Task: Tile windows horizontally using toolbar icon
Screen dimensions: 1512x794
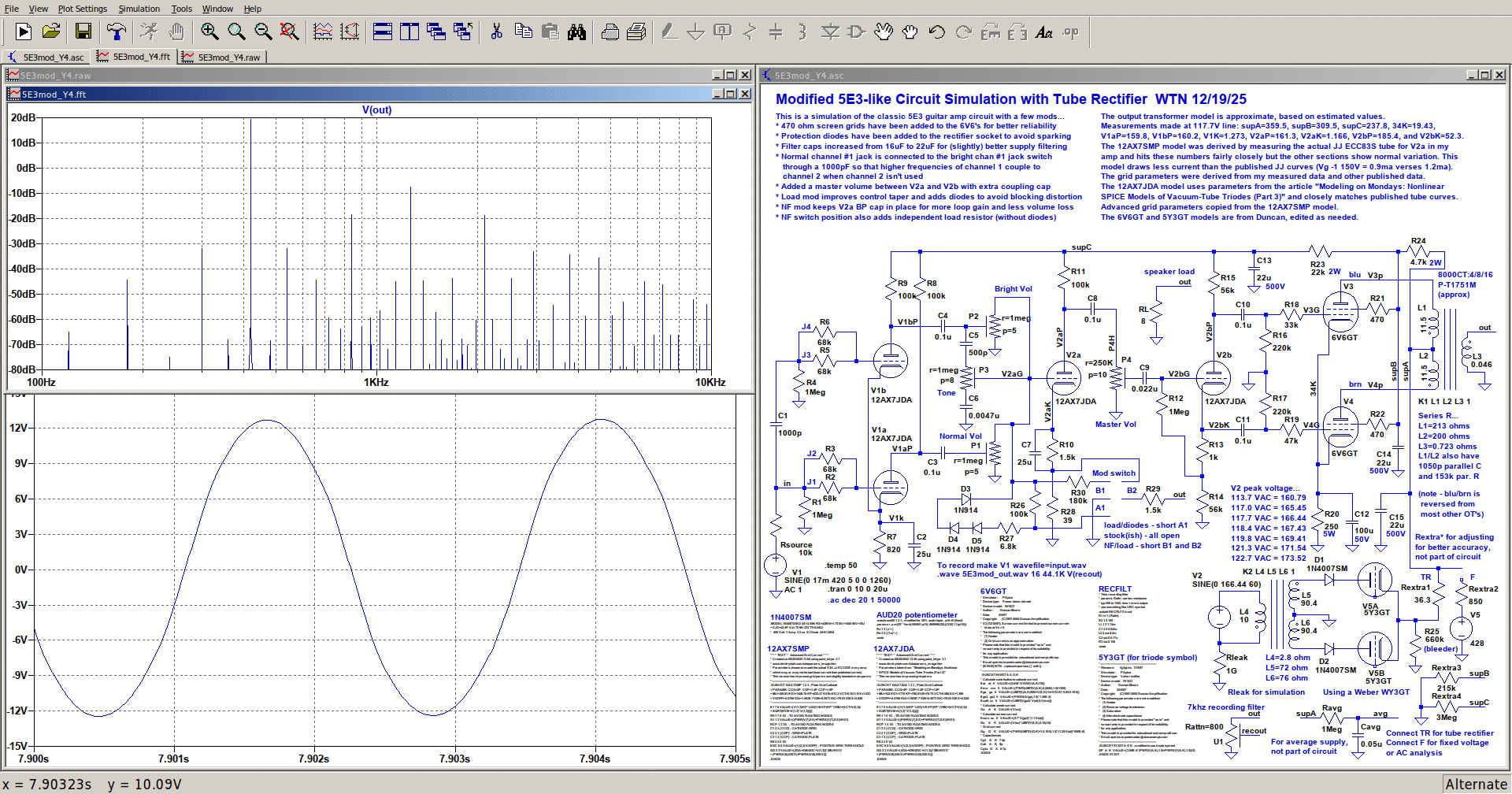Action: tap(383, 32)
